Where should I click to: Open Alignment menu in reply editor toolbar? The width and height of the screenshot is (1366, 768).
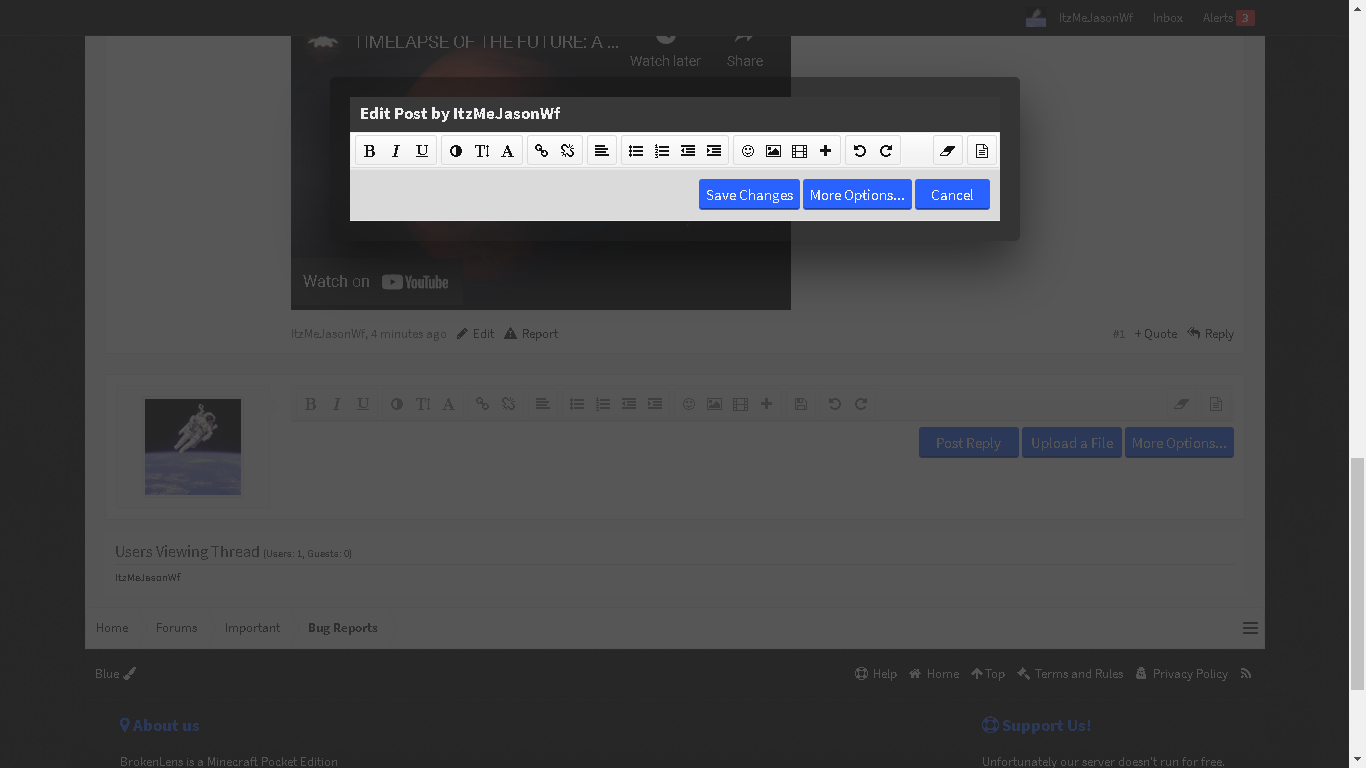point(543,404)
